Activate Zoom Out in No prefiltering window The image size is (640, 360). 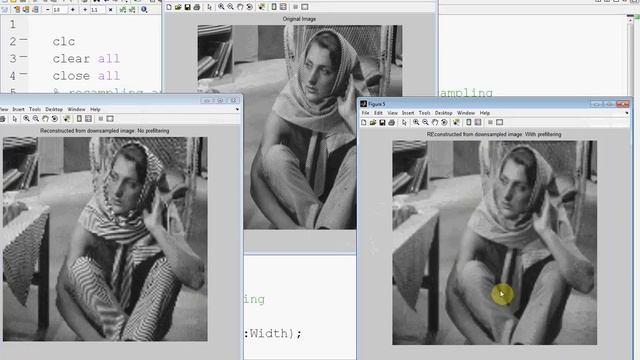(x=36, y=119)
